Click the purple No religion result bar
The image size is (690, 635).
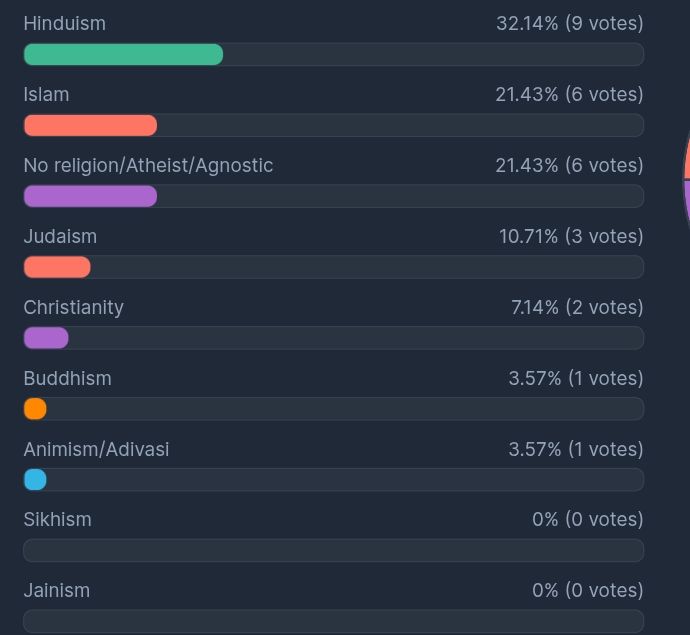point(90,197)
